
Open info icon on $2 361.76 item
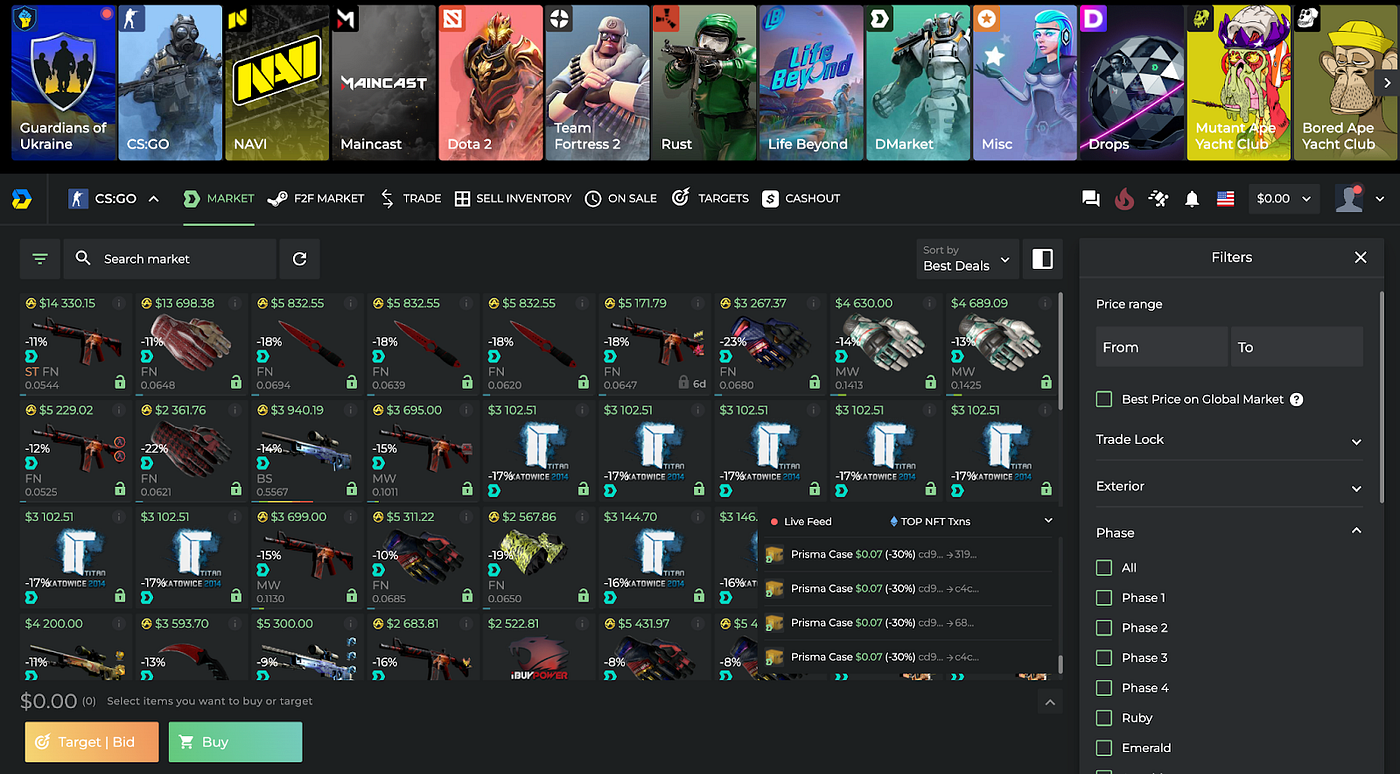click(x=235, y=410)
